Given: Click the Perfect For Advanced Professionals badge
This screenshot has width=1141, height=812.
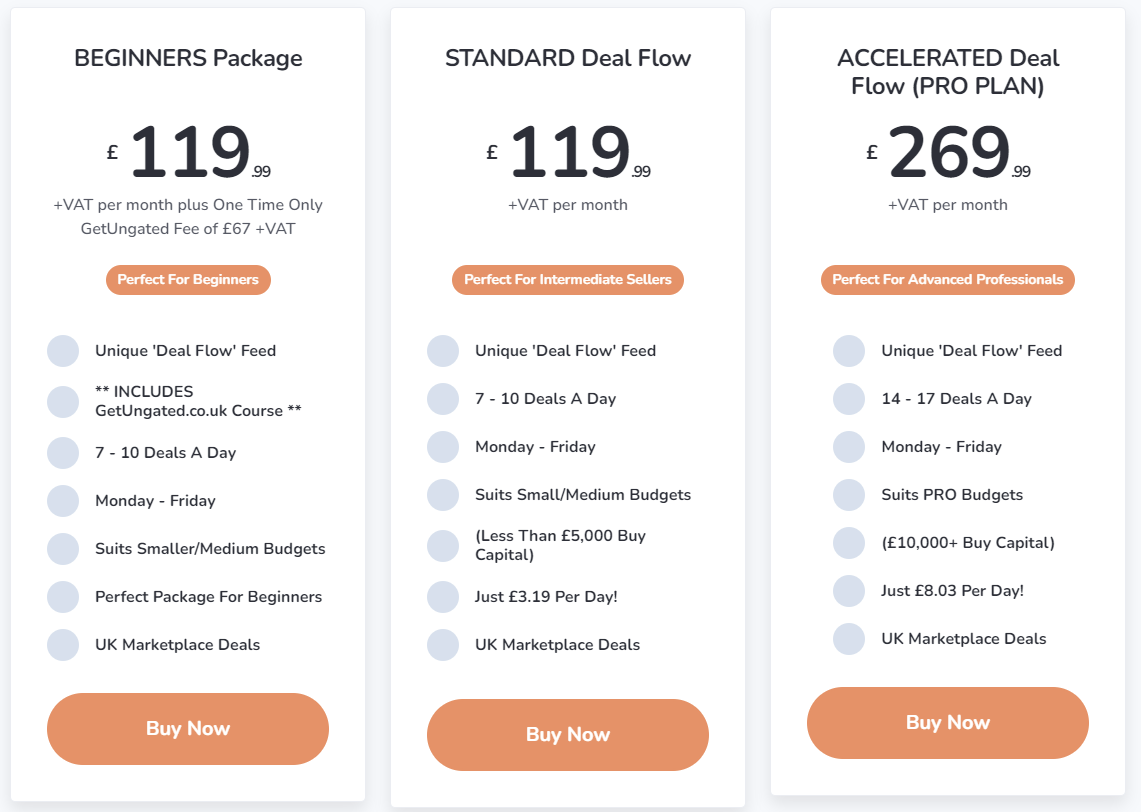Looking at the screenshot, I should point(947,279).
